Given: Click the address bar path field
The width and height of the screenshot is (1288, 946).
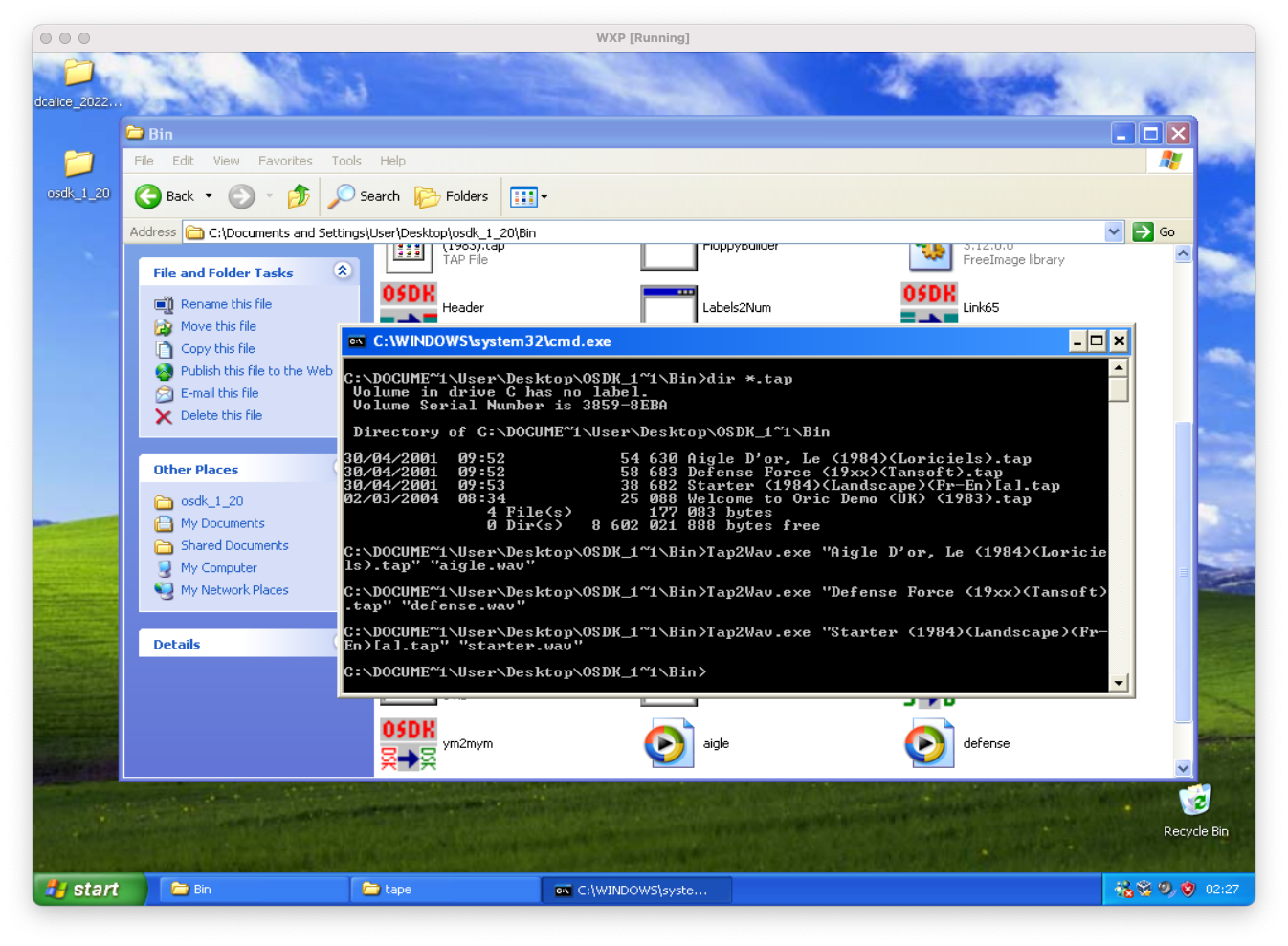Looking at the screenshot, I should pyautogui.click(x=644, y=232).
